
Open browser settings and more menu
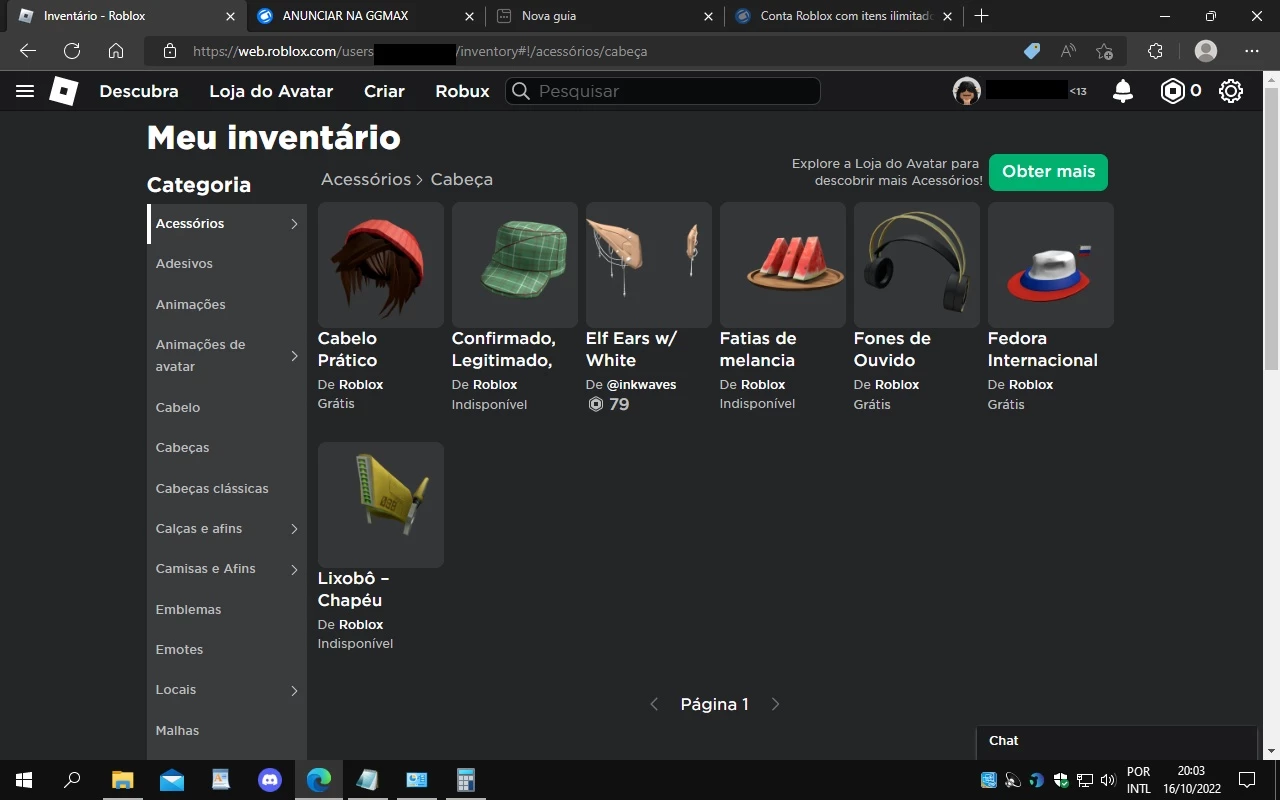click(1252, 51)
